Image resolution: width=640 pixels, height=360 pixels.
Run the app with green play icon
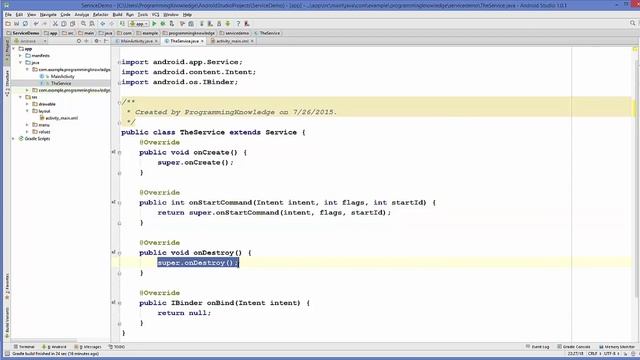154,24
